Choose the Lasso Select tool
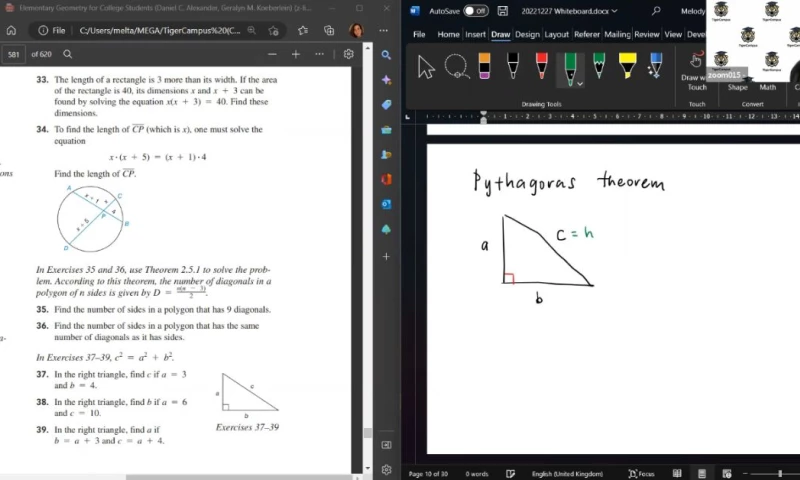The image size is (800, 480). coord(456,66)
